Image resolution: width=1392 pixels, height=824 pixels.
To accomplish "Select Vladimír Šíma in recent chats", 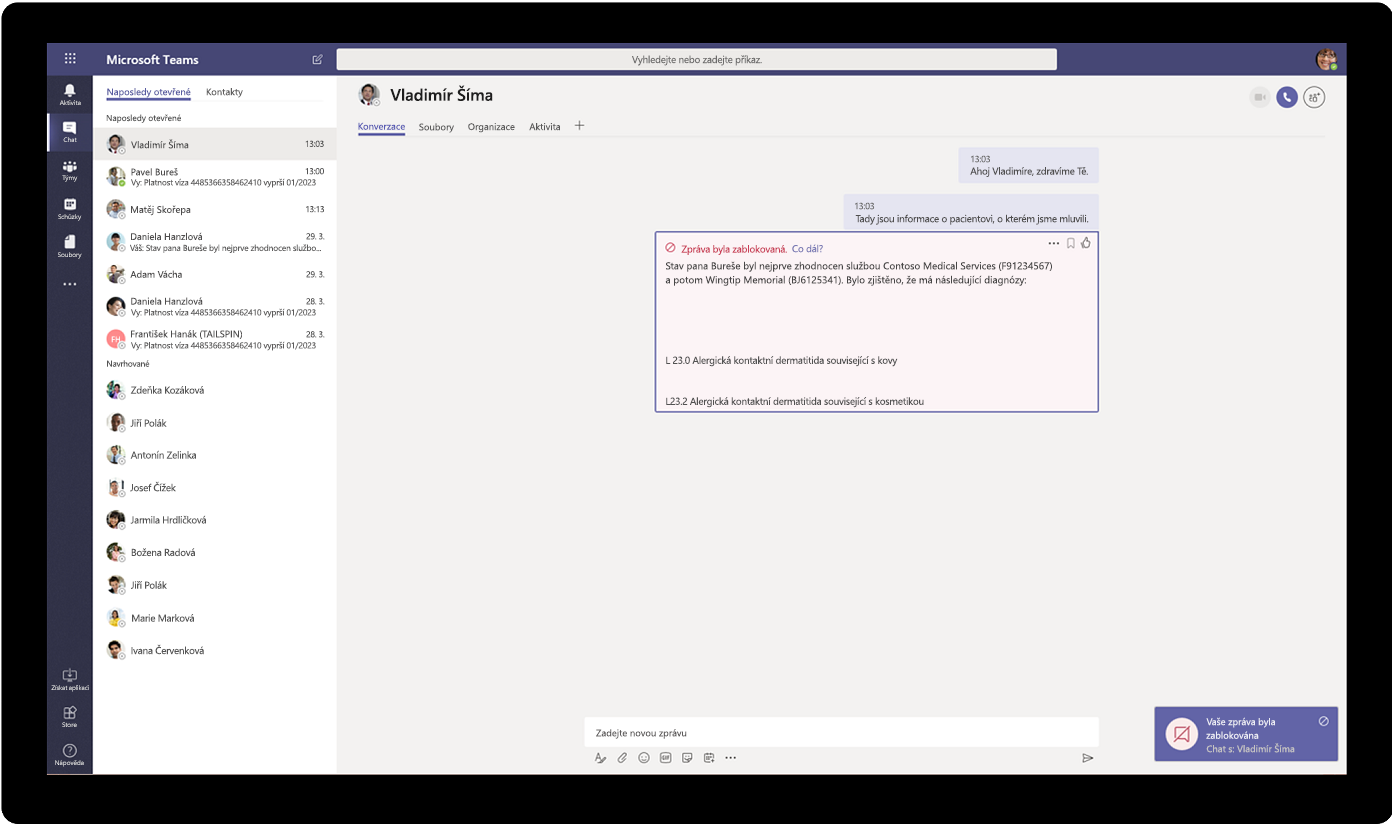I will coord(215,144).
